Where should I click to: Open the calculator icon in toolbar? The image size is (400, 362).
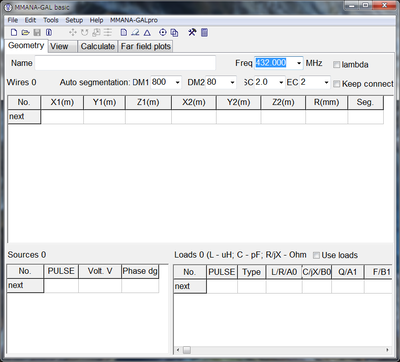coord(204,32)
